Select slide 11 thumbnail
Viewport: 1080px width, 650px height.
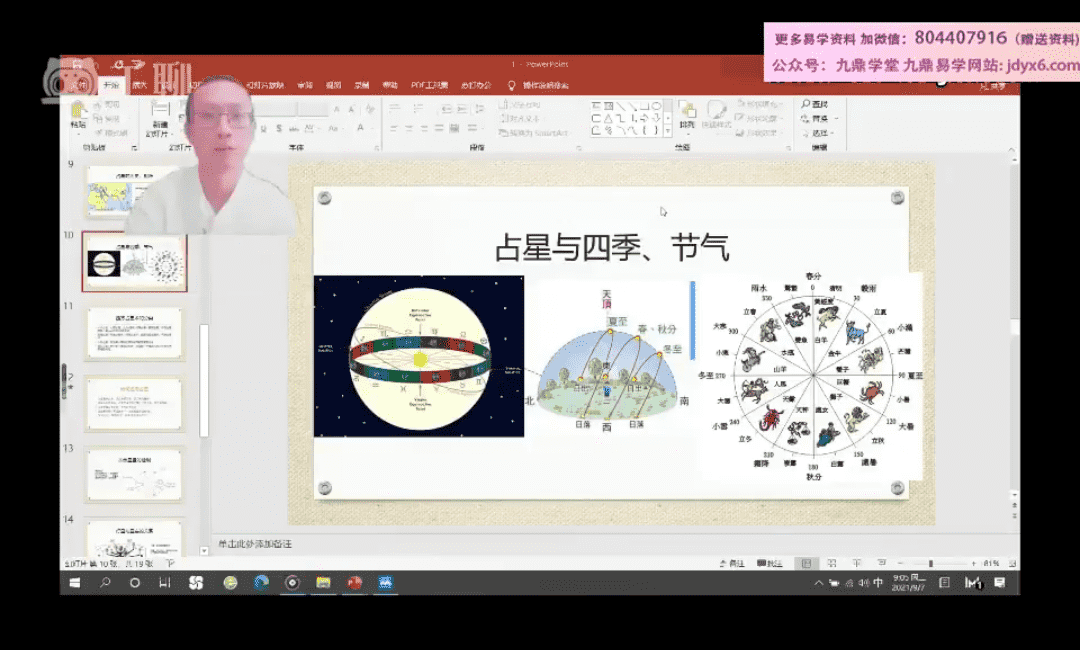coord(134,333)
